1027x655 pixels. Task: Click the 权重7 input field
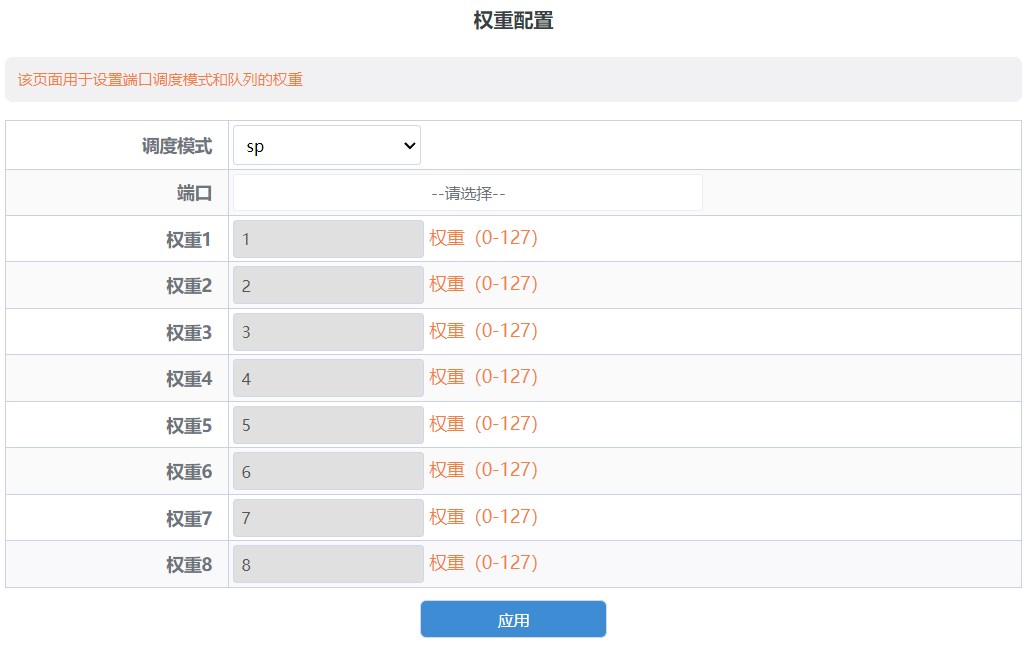(x=328, y=518)
